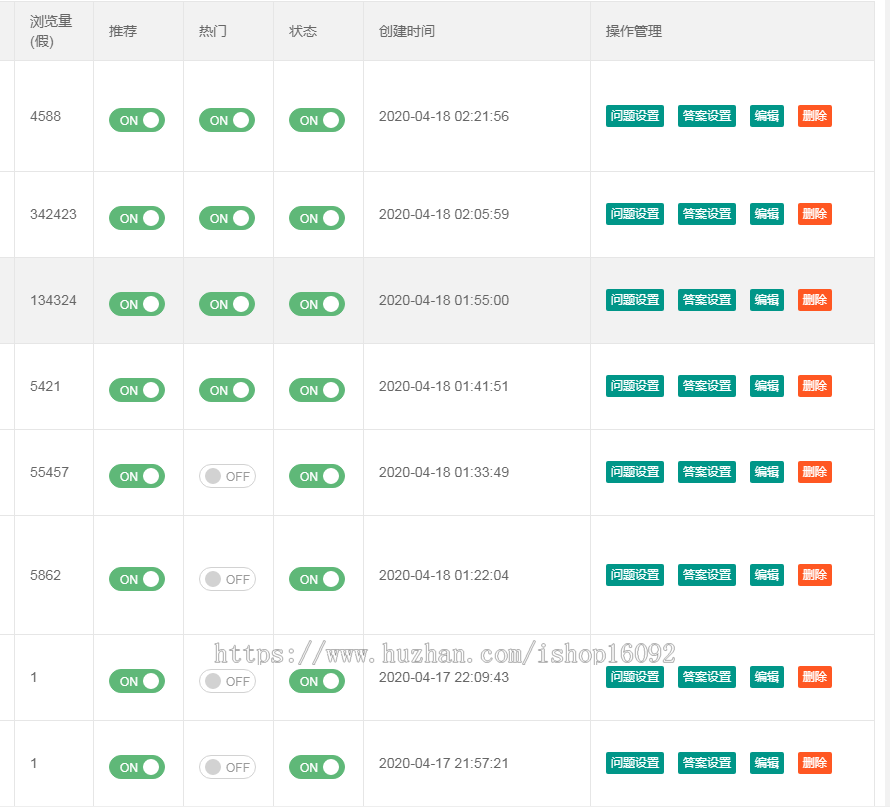Screen dimensions: 890x807
Task: Delete the row with 5421 views
Action: [814, 386]
